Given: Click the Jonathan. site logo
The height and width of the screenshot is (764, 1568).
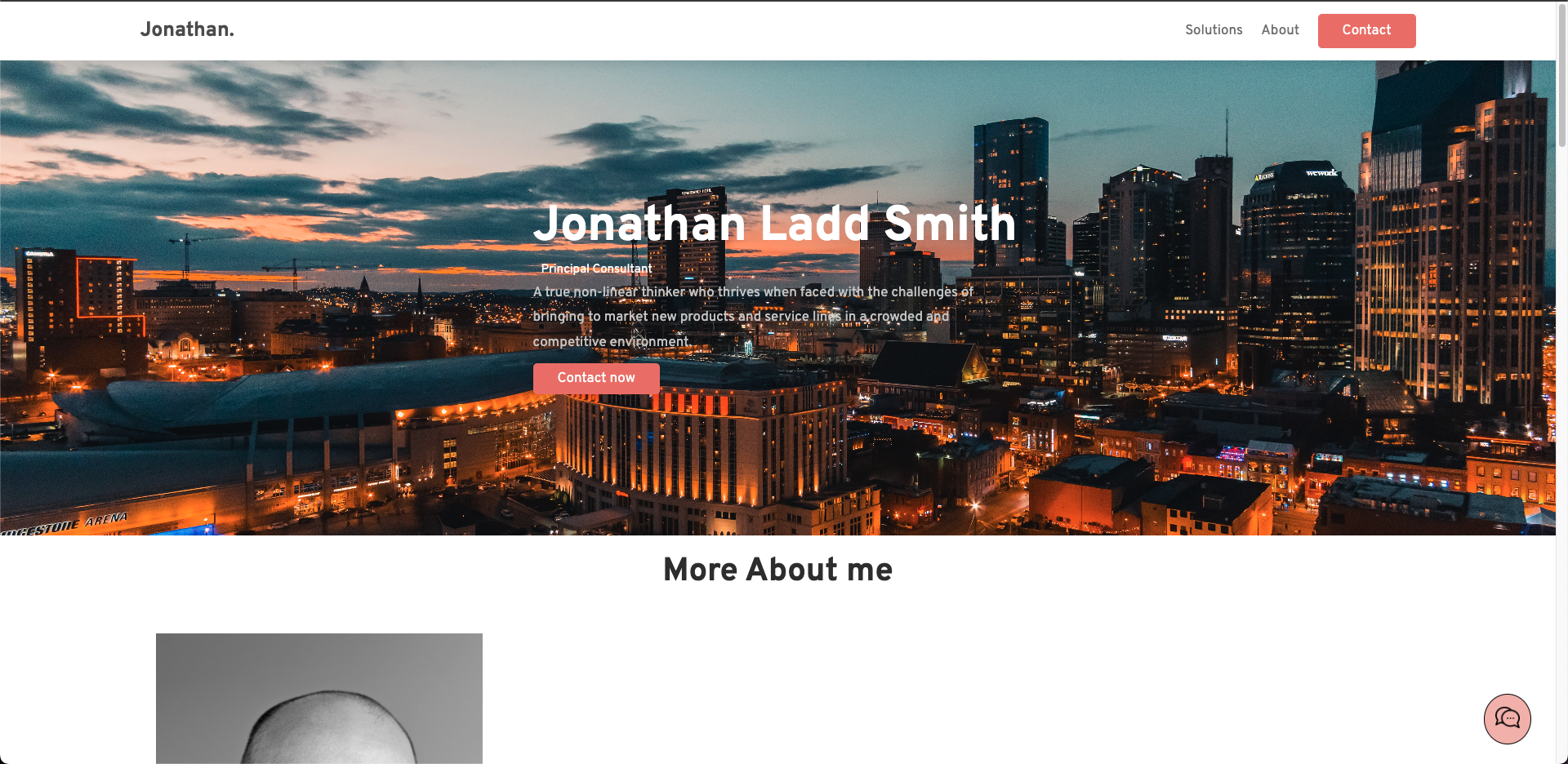Looking at the screenshot, I should [x=187, y=29].
